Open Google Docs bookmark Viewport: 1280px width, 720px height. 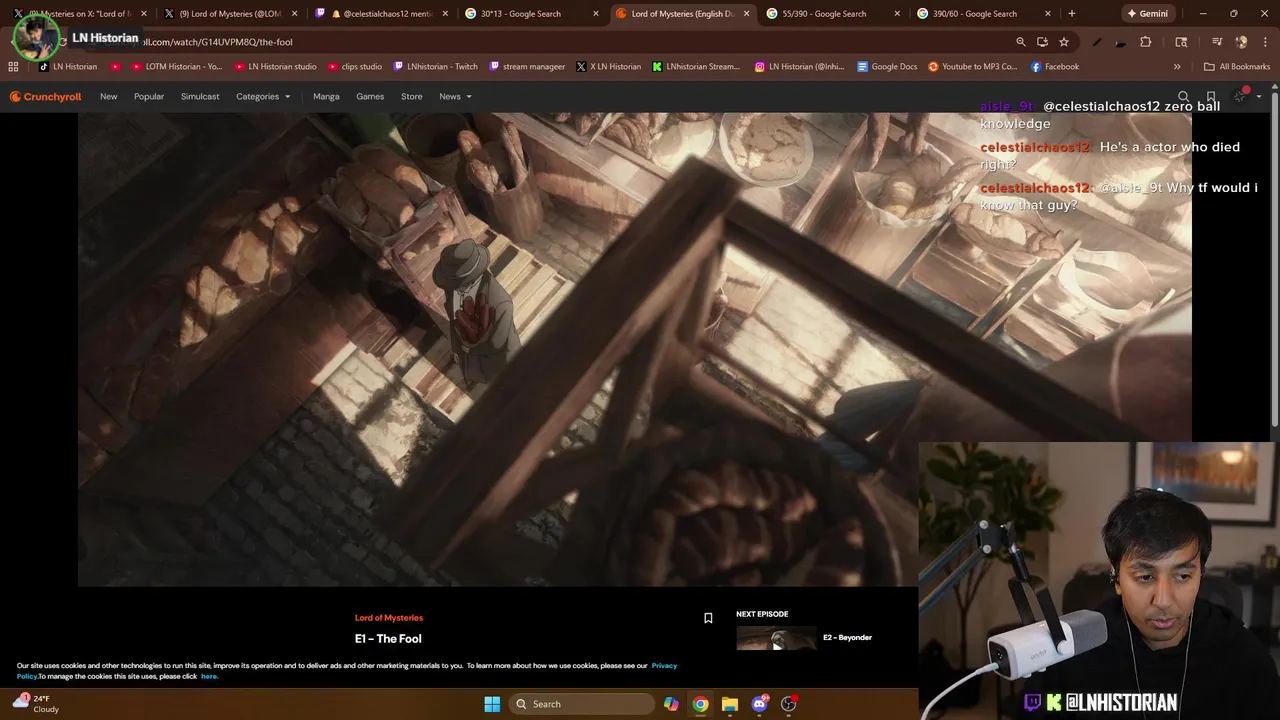point(887,67)
